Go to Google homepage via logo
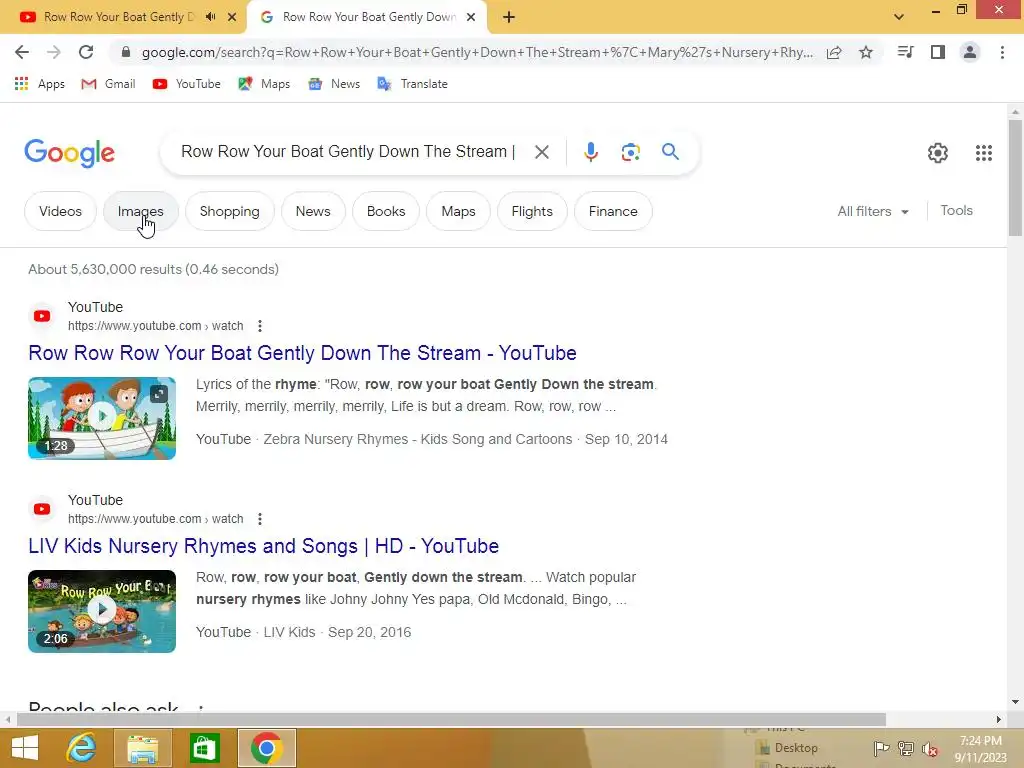This screenshot has height=768, width=1024. pos(69,153)
